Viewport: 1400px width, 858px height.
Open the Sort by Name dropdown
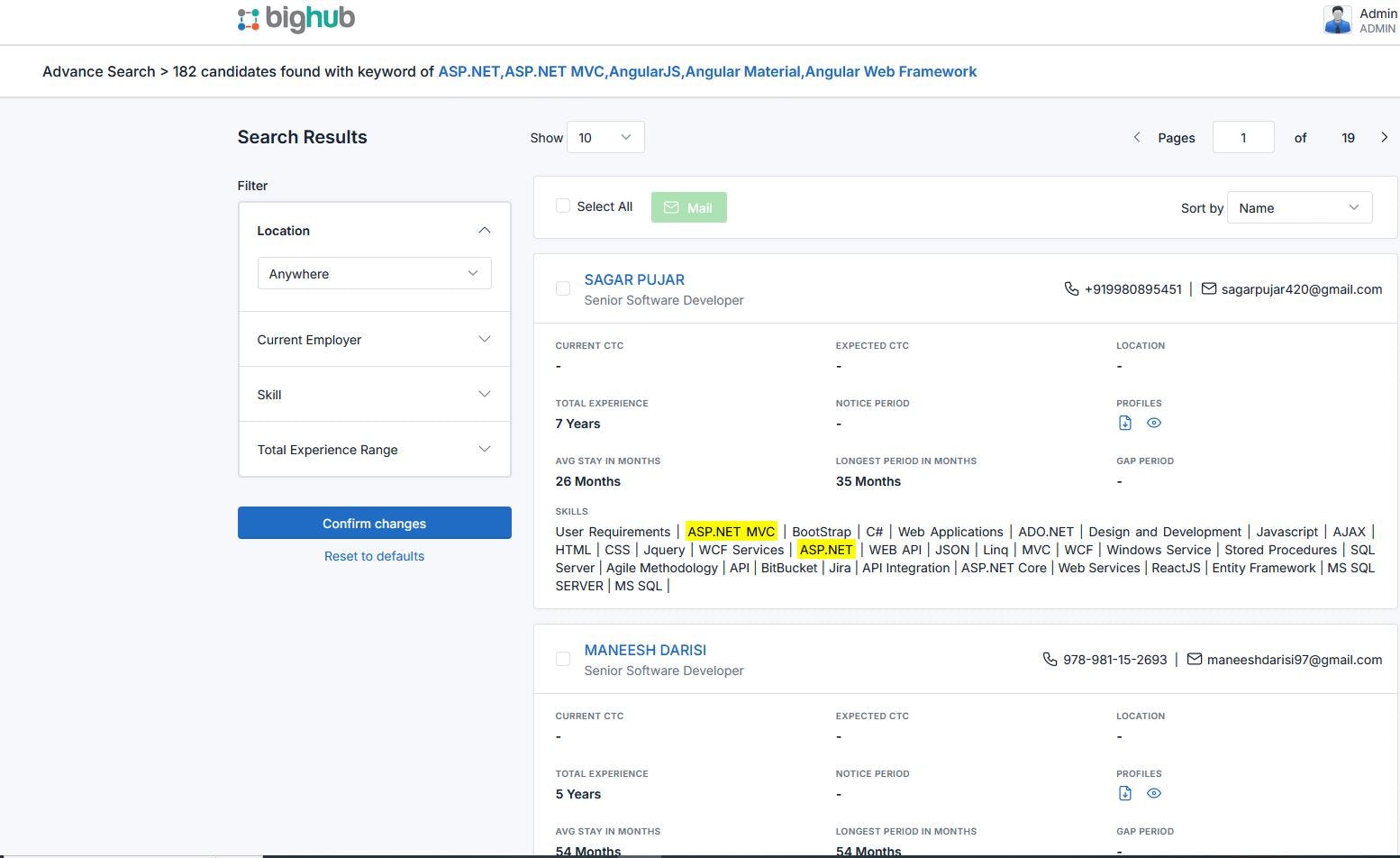[1298, 207]
